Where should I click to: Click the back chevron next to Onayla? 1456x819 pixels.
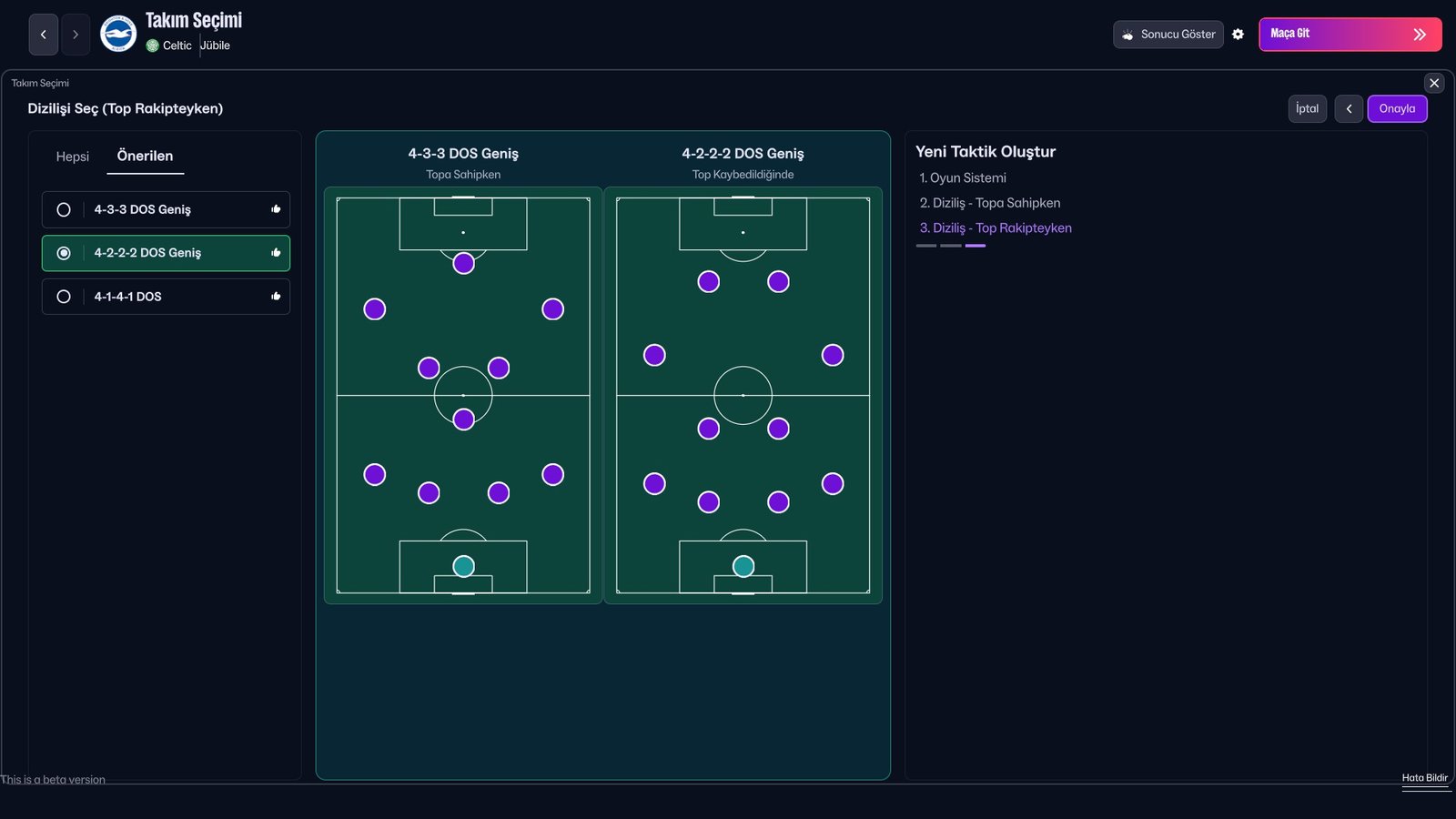(x=1349, y=108)
